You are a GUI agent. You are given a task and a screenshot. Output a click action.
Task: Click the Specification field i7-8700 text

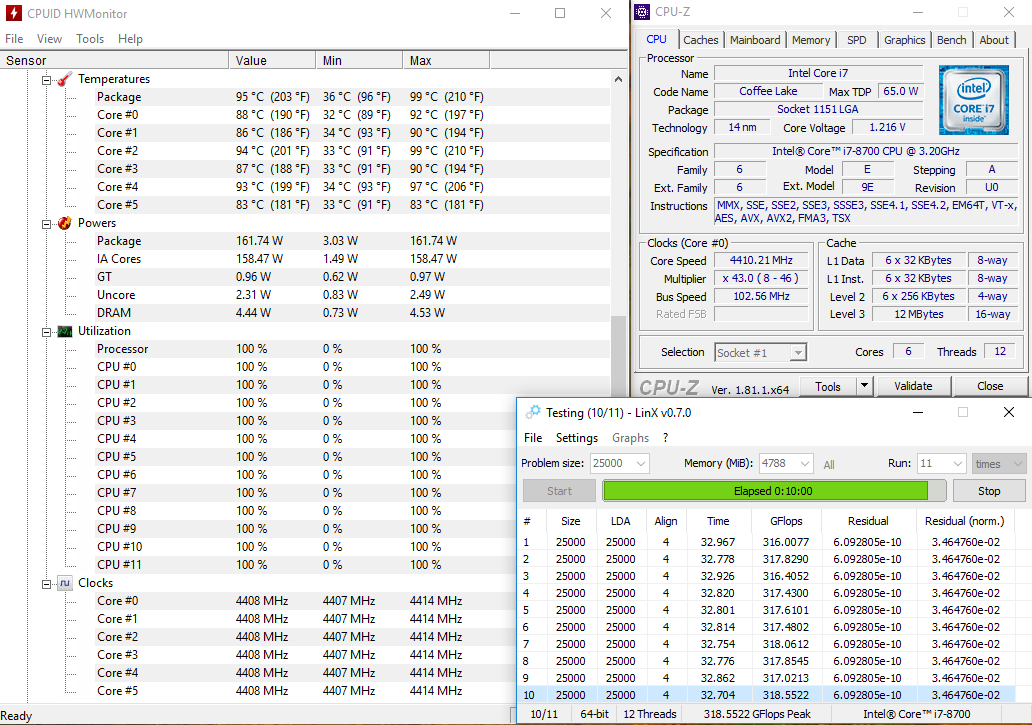[865, 151]
